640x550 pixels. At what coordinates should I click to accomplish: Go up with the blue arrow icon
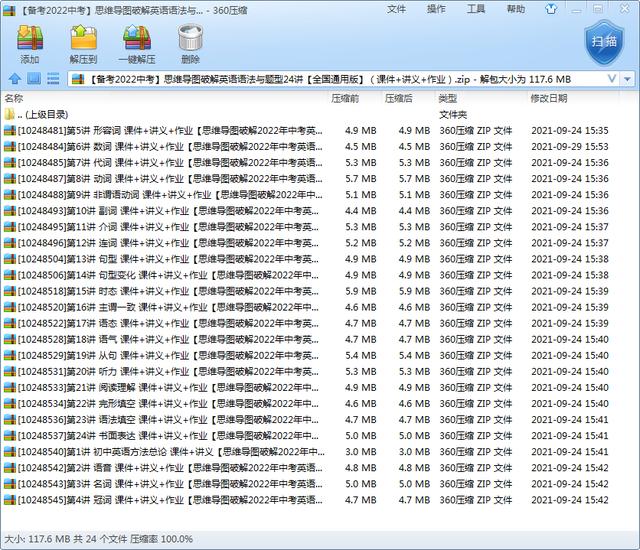(15, 78)
